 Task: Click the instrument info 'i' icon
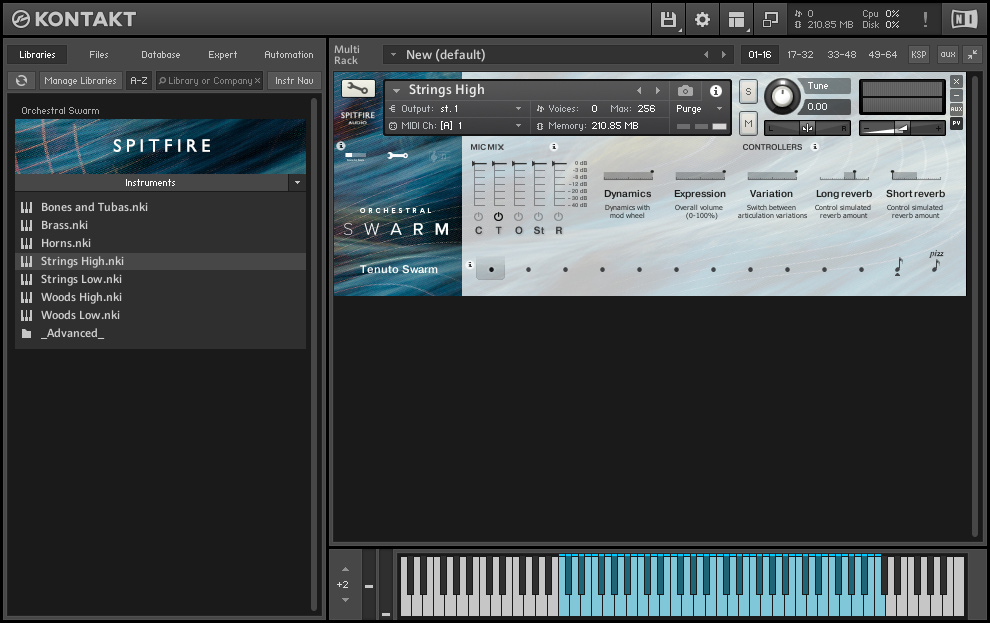716,91
